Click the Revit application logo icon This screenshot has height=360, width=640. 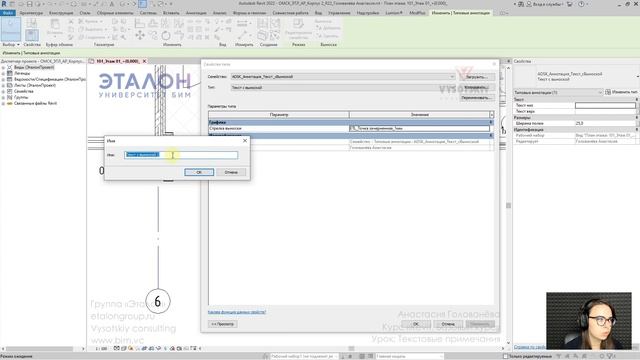[4, 4]
